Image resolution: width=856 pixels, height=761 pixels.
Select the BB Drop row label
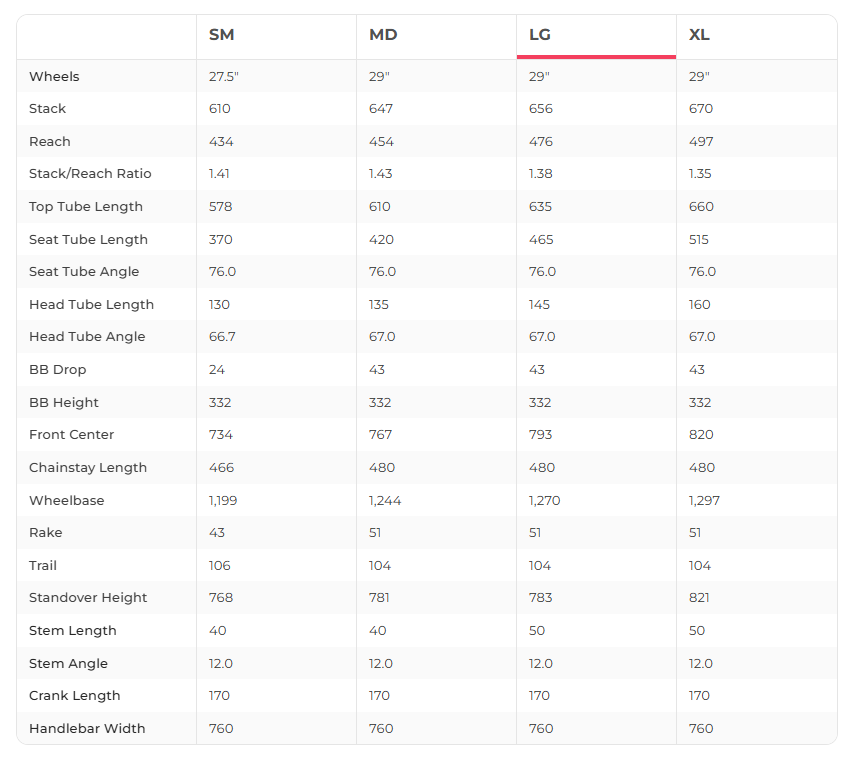[58, 370]
